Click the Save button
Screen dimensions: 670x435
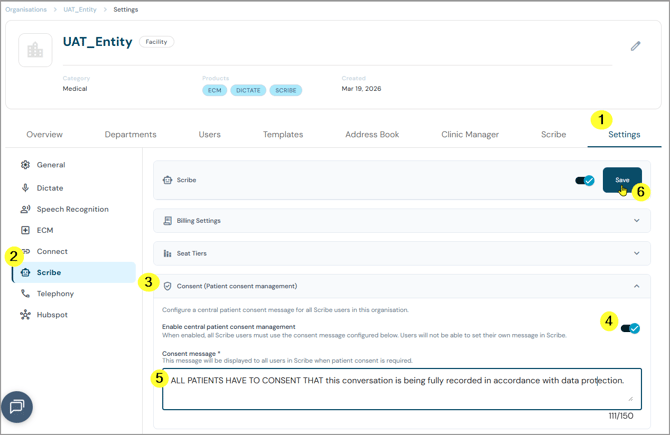[x=622, y=180]
